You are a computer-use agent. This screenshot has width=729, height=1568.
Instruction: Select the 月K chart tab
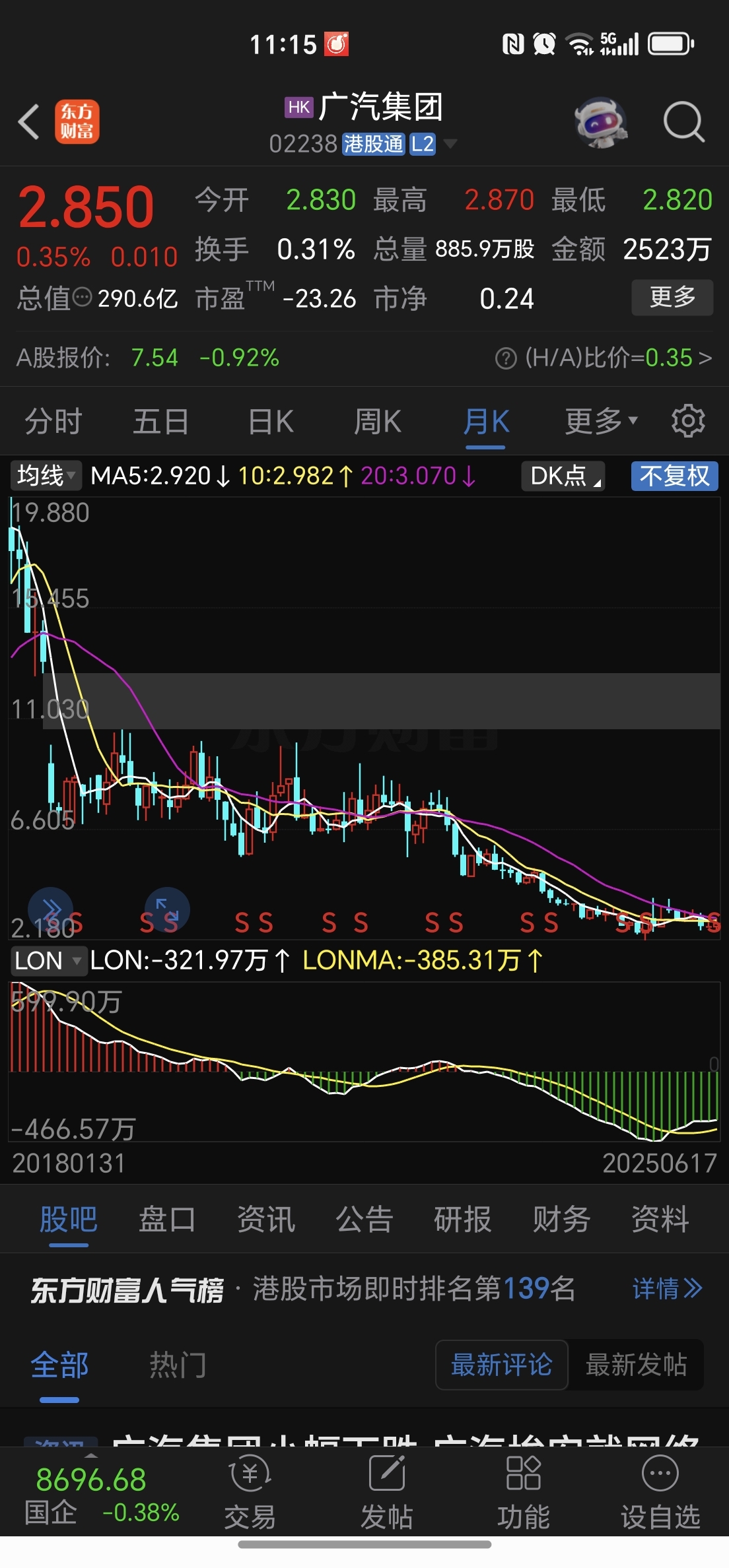pyautogui.click(x=486, y=421)
